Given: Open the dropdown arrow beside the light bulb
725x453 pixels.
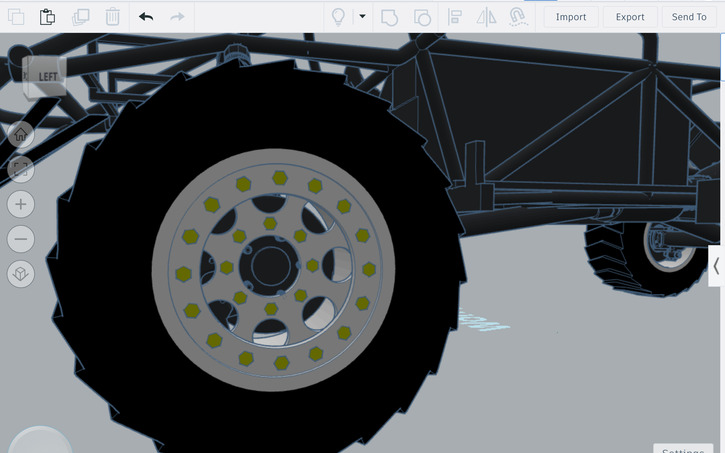Looking at the screenshot, I should click(362, 16).
